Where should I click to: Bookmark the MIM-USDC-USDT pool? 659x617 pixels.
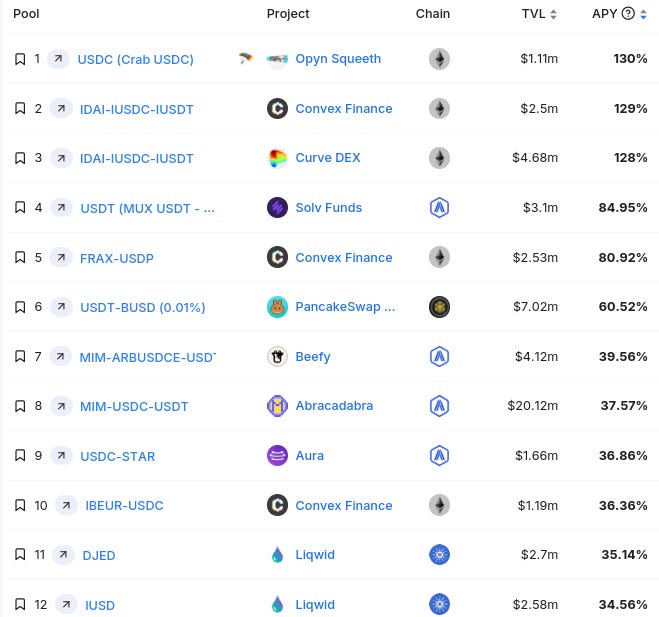click(20, 406)
